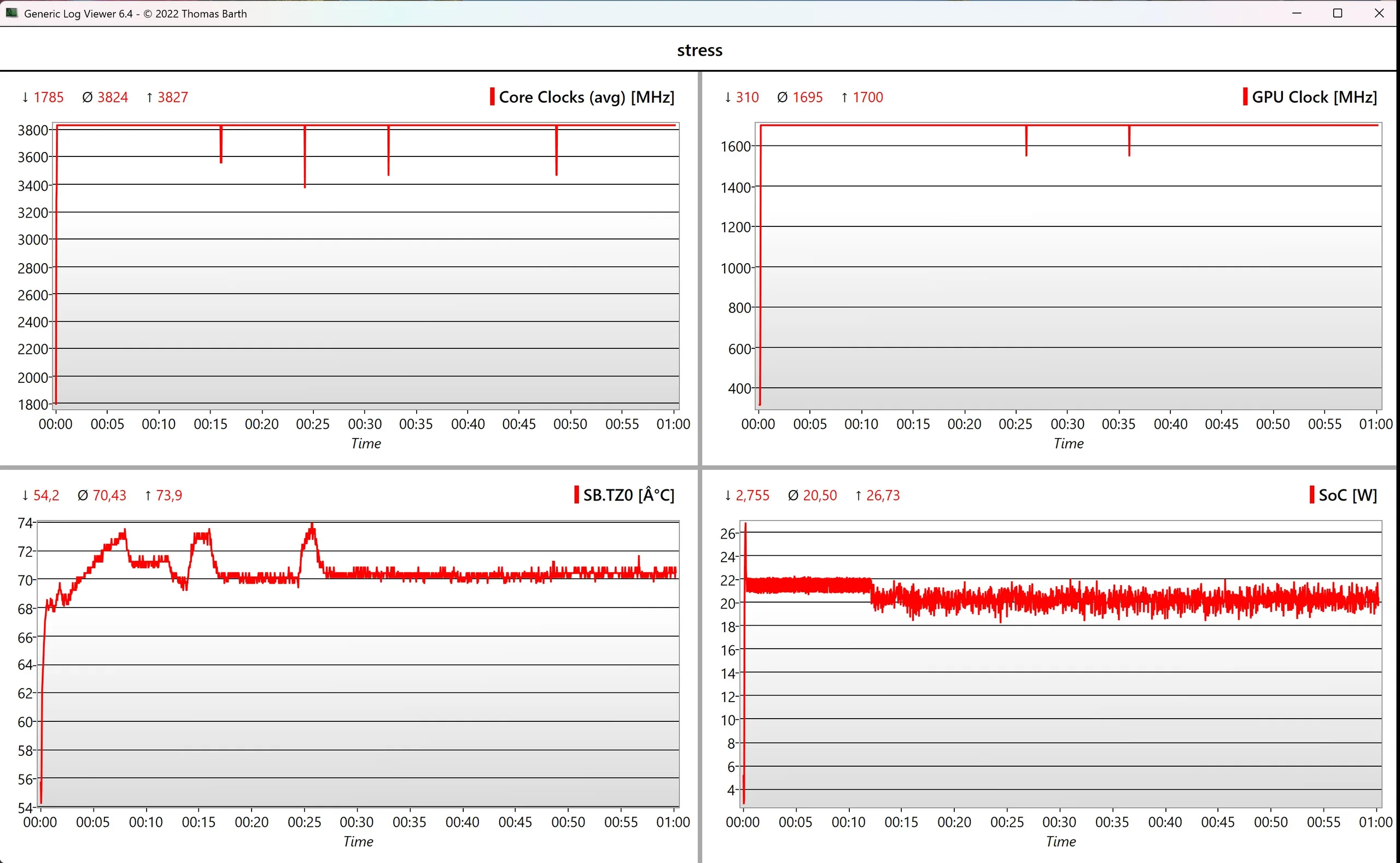Click the SoC [W] legend label
Viewport: 1400px width, 863px height.
1347,495
